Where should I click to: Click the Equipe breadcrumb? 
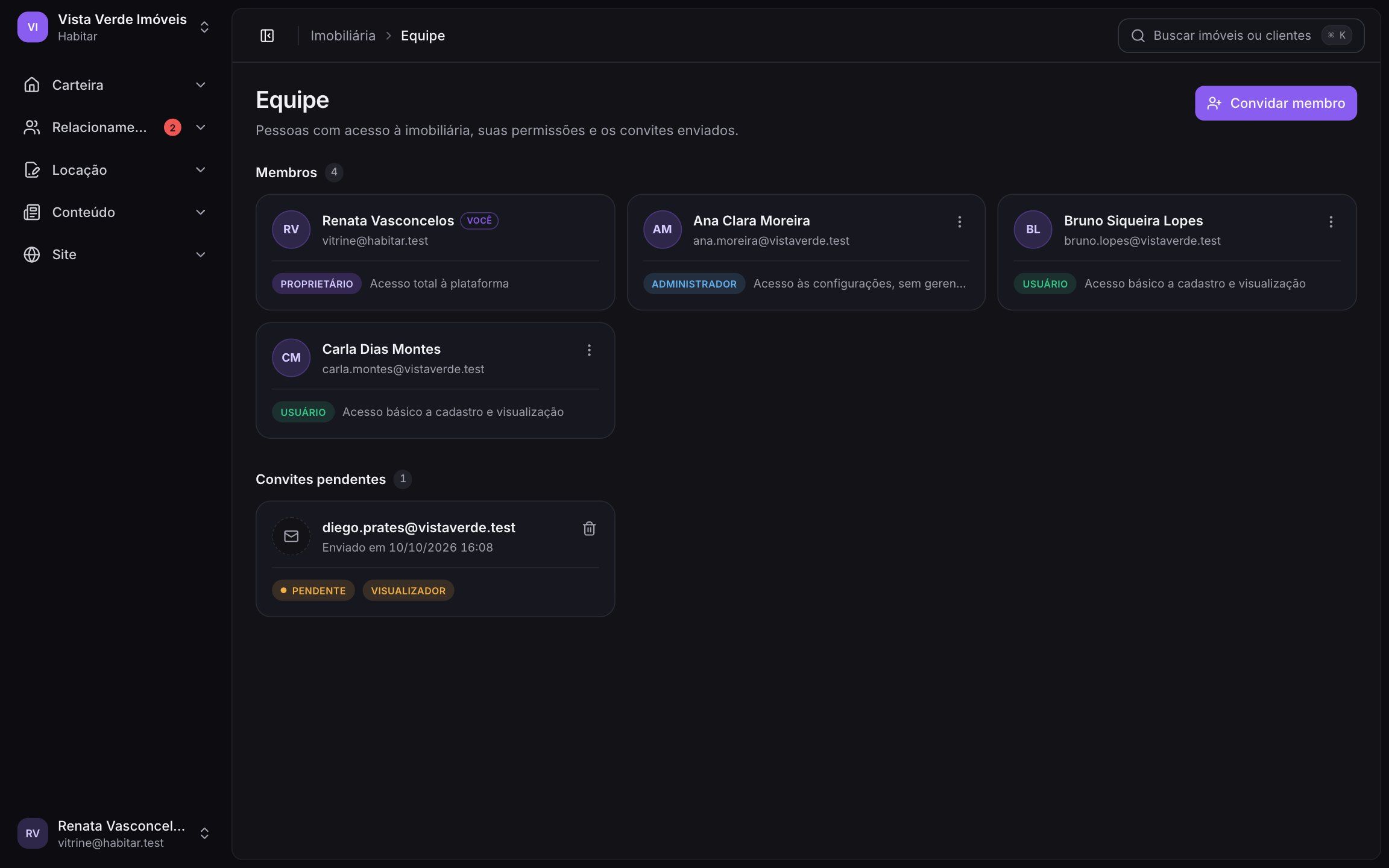[423, 36]
